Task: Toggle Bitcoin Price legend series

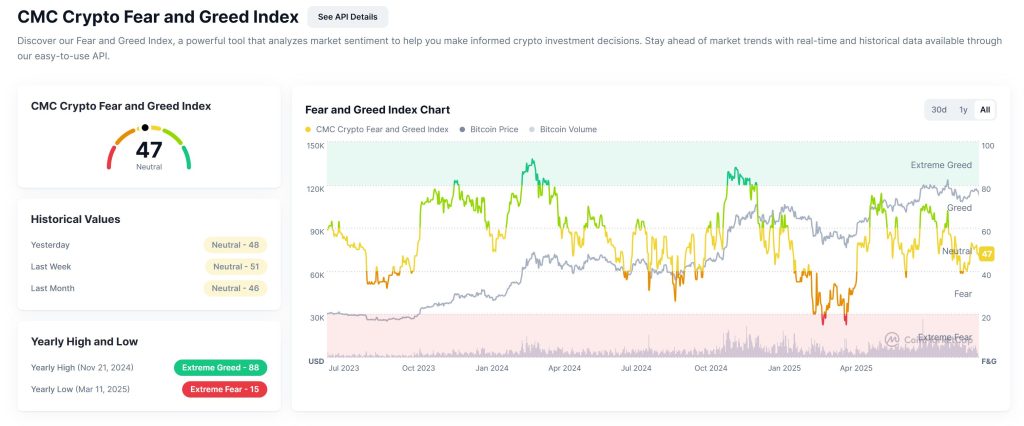Action: pyautogui.click(x=493, y=129)
